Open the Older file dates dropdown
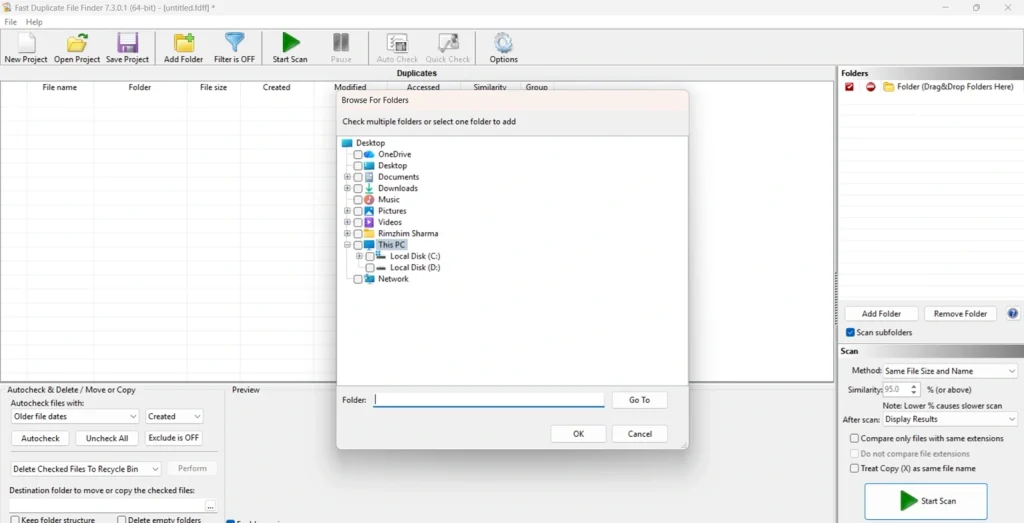 click(75, 416)
